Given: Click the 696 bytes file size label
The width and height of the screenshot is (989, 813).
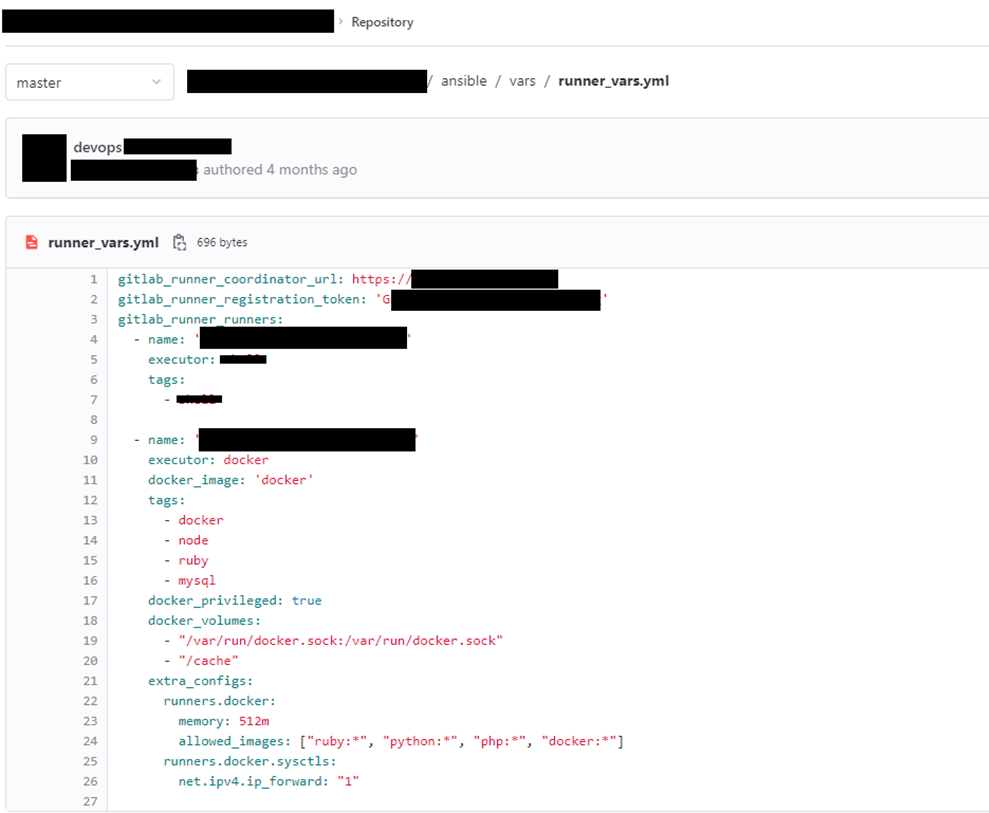Looking at the screenshot, I should tap(222, 242).
